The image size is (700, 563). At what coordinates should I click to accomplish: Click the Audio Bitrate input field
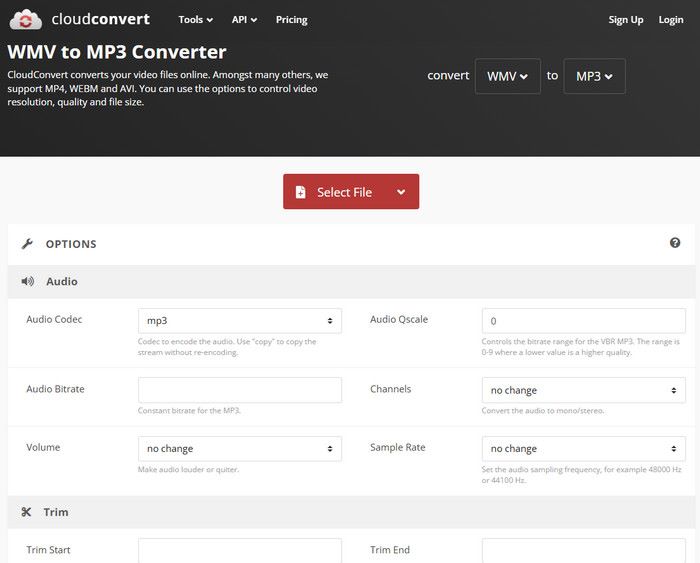pos(240,390)
